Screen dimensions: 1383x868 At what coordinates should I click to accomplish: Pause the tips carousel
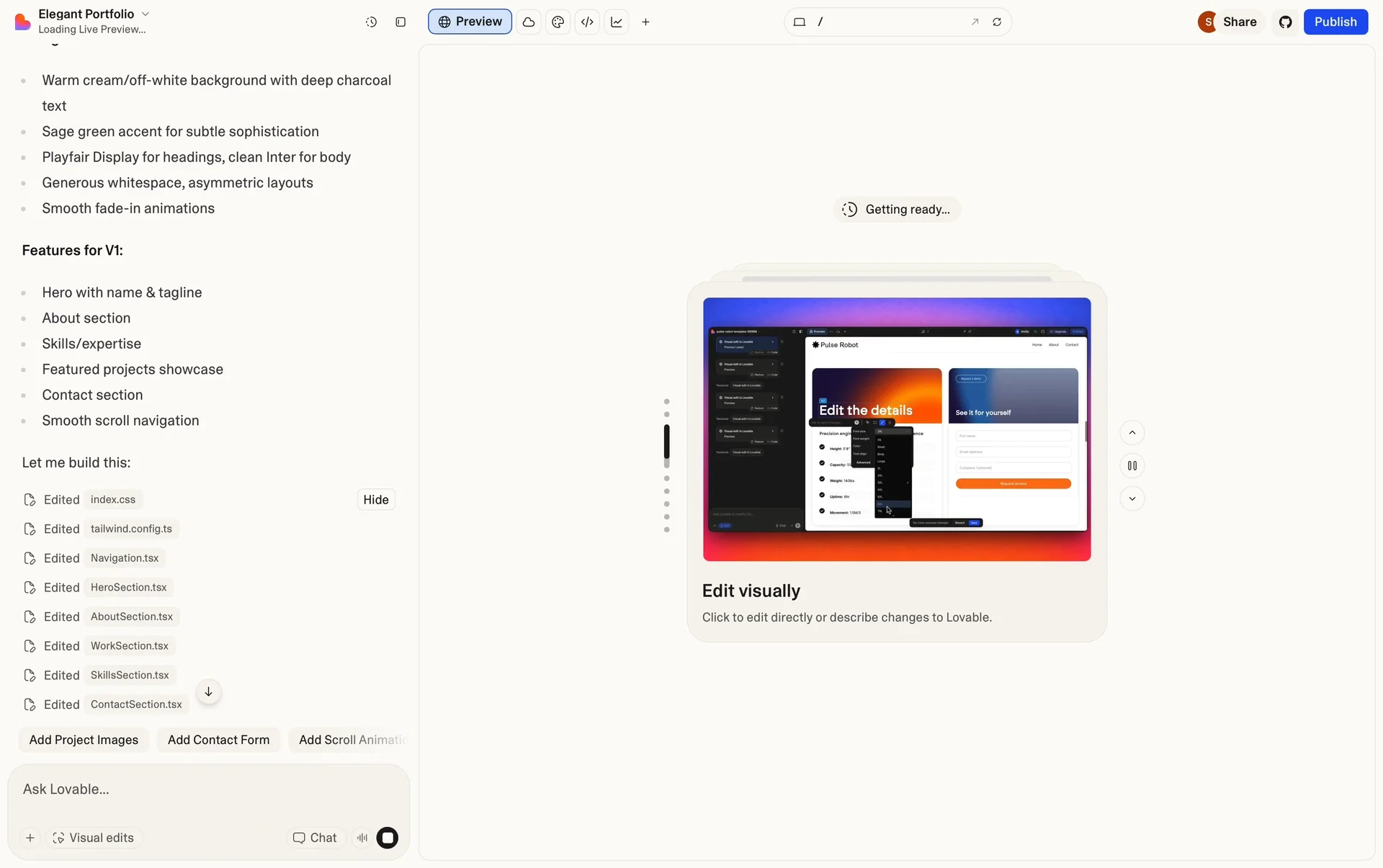pos(1132,466)
